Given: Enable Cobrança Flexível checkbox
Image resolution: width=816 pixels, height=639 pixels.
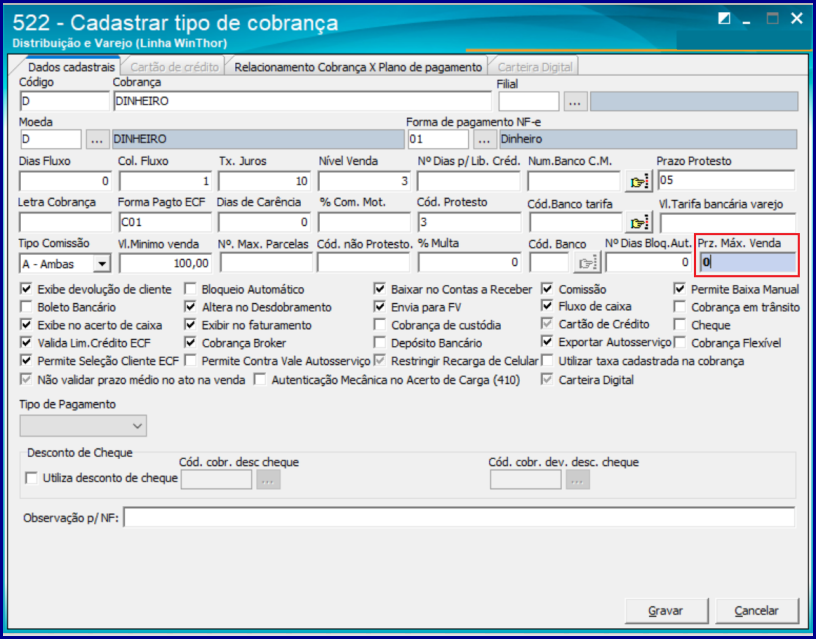Looking at the screenshot, I should click(679, 343).
